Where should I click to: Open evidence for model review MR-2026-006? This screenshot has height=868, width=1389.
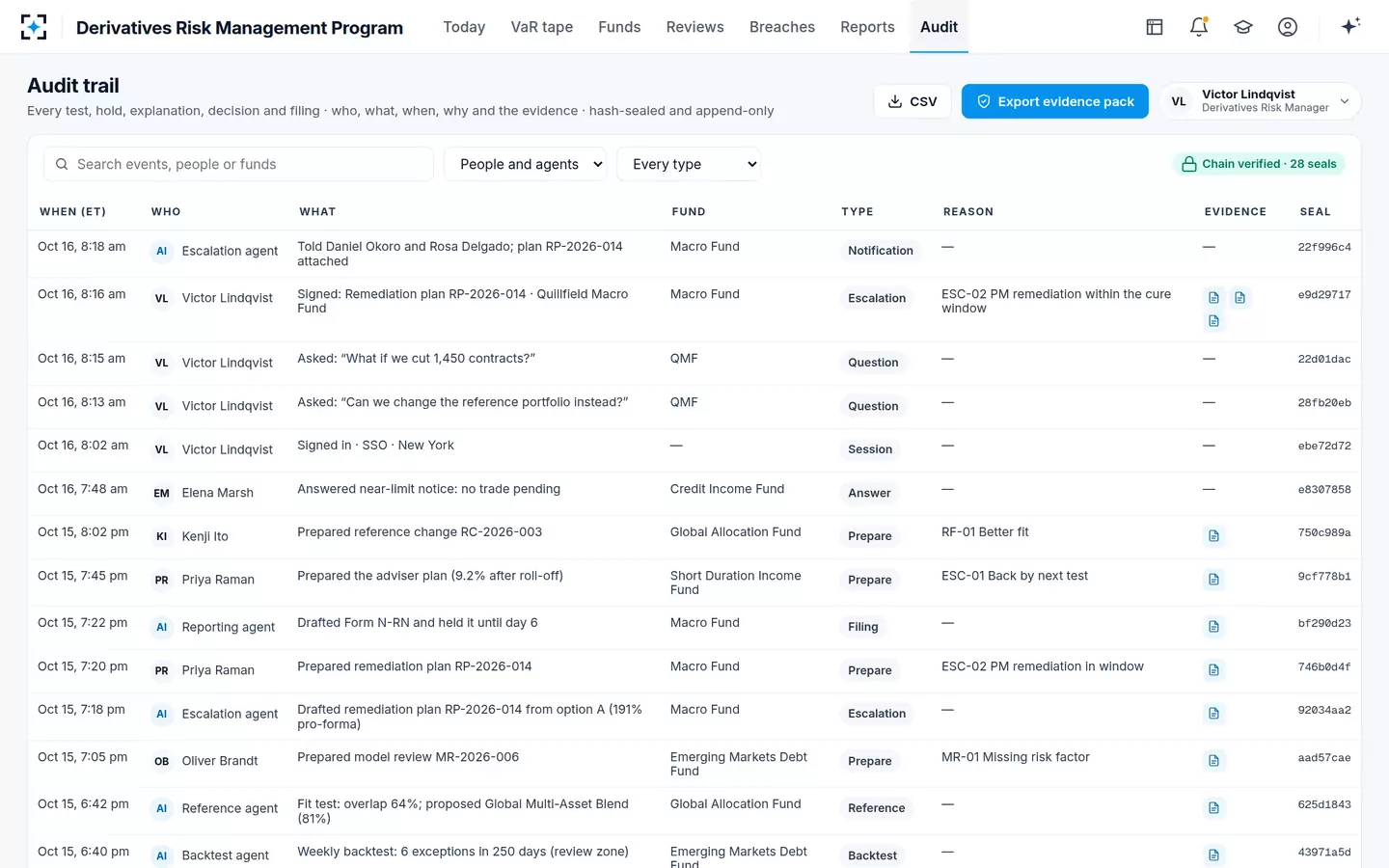tap(1214, 761)
